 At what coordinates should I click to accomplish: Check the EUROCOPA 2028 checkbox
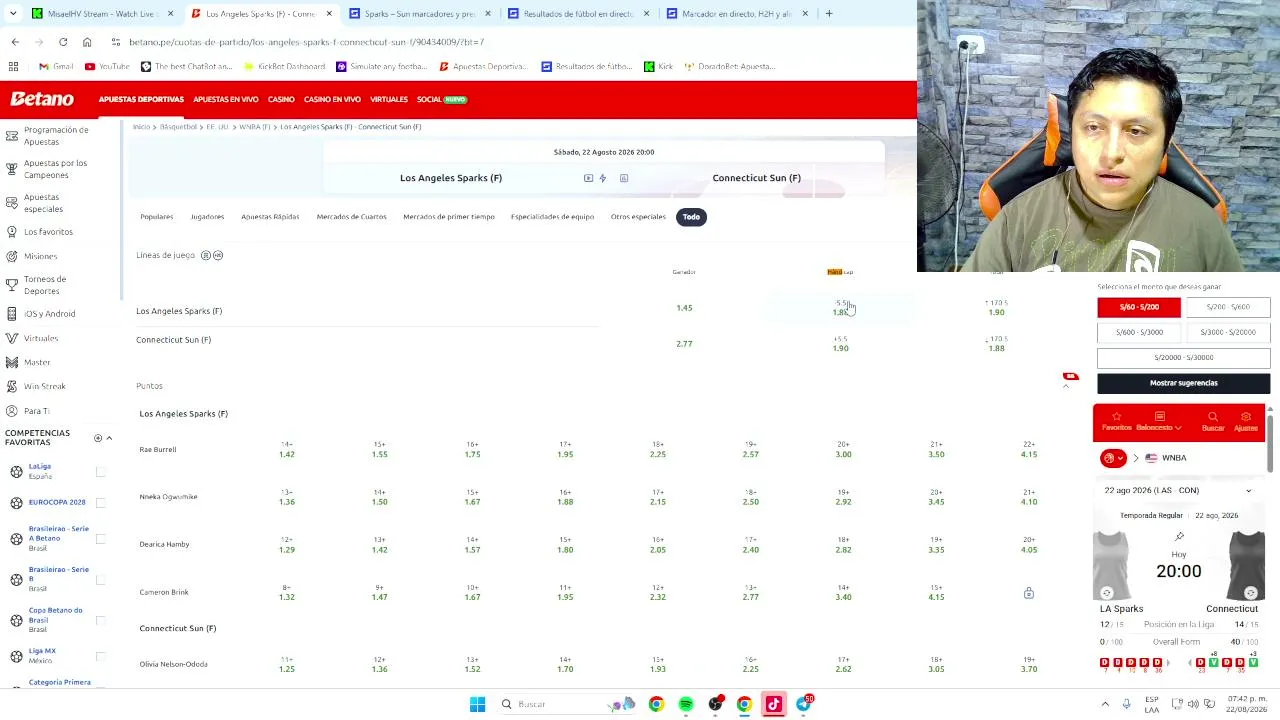[100, 502]
